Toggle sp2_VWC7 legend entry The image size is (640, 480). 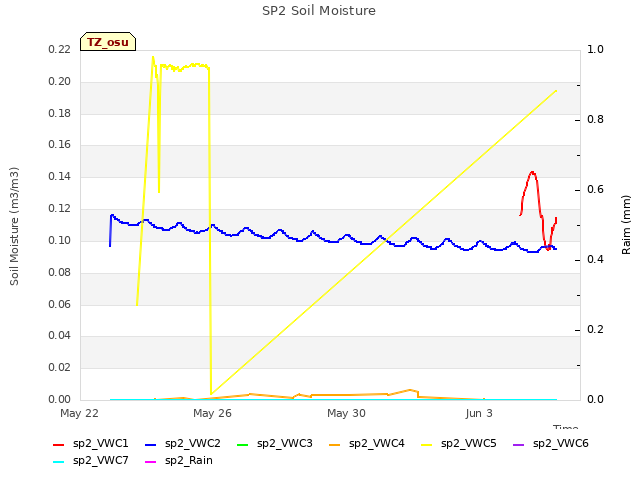[91, 461]
